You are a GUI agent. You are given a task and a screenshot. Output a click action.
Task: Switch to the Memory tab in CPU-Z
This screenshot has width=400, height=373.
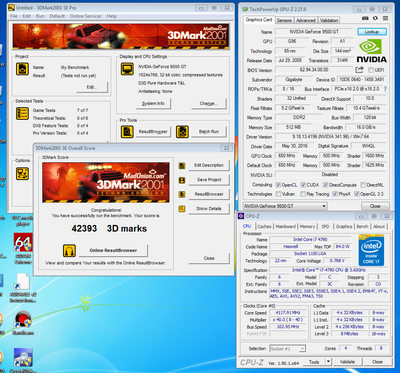pyautogui.click(x=307, y=226)
